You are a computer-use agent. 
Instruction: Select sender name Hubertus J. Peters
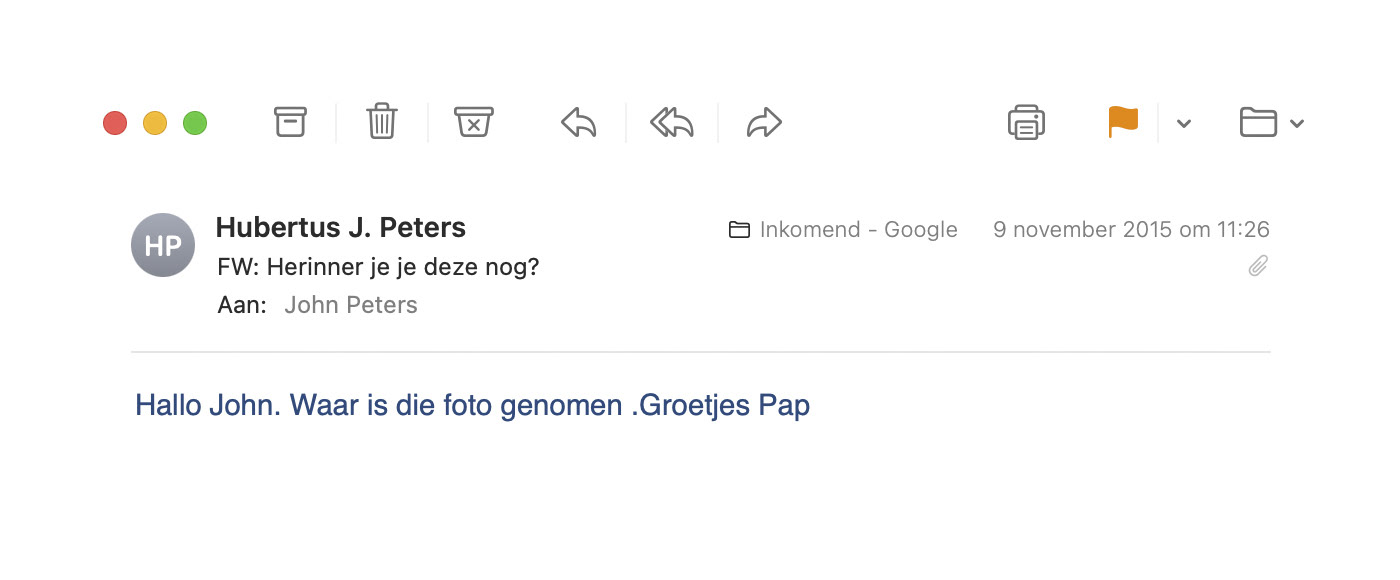pos(341,227)
